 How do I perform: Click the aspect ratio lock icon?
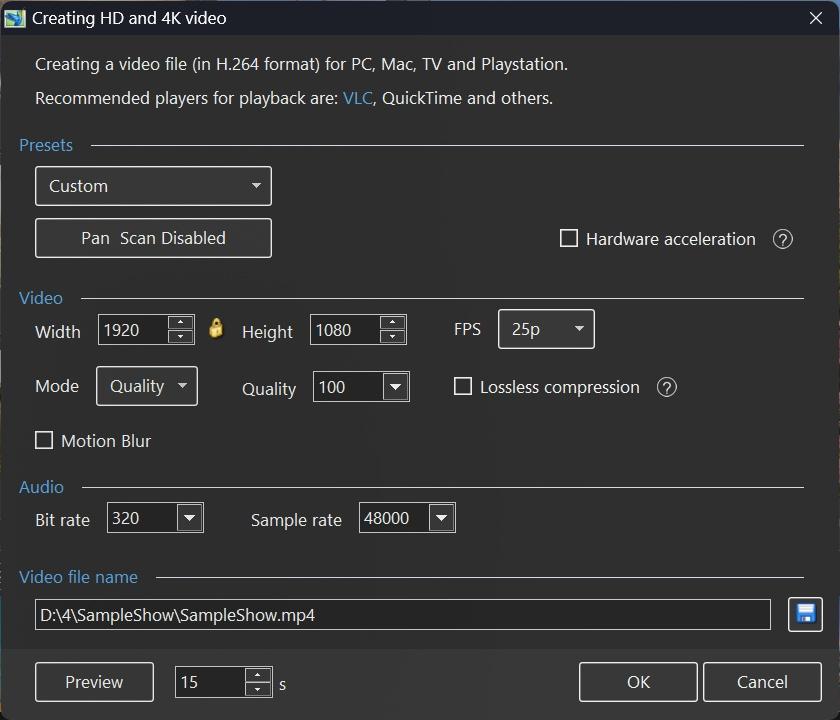(x=216, y=329)
